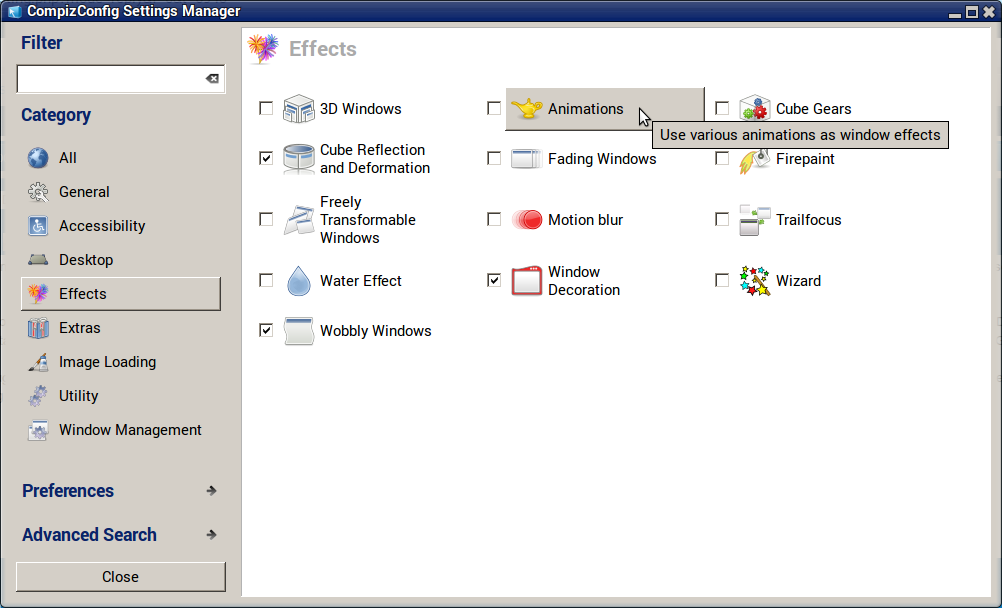Enable the Fading Windows checkbox
Image resolution: width=1002 pixels, height=608 pixels.
494,158
